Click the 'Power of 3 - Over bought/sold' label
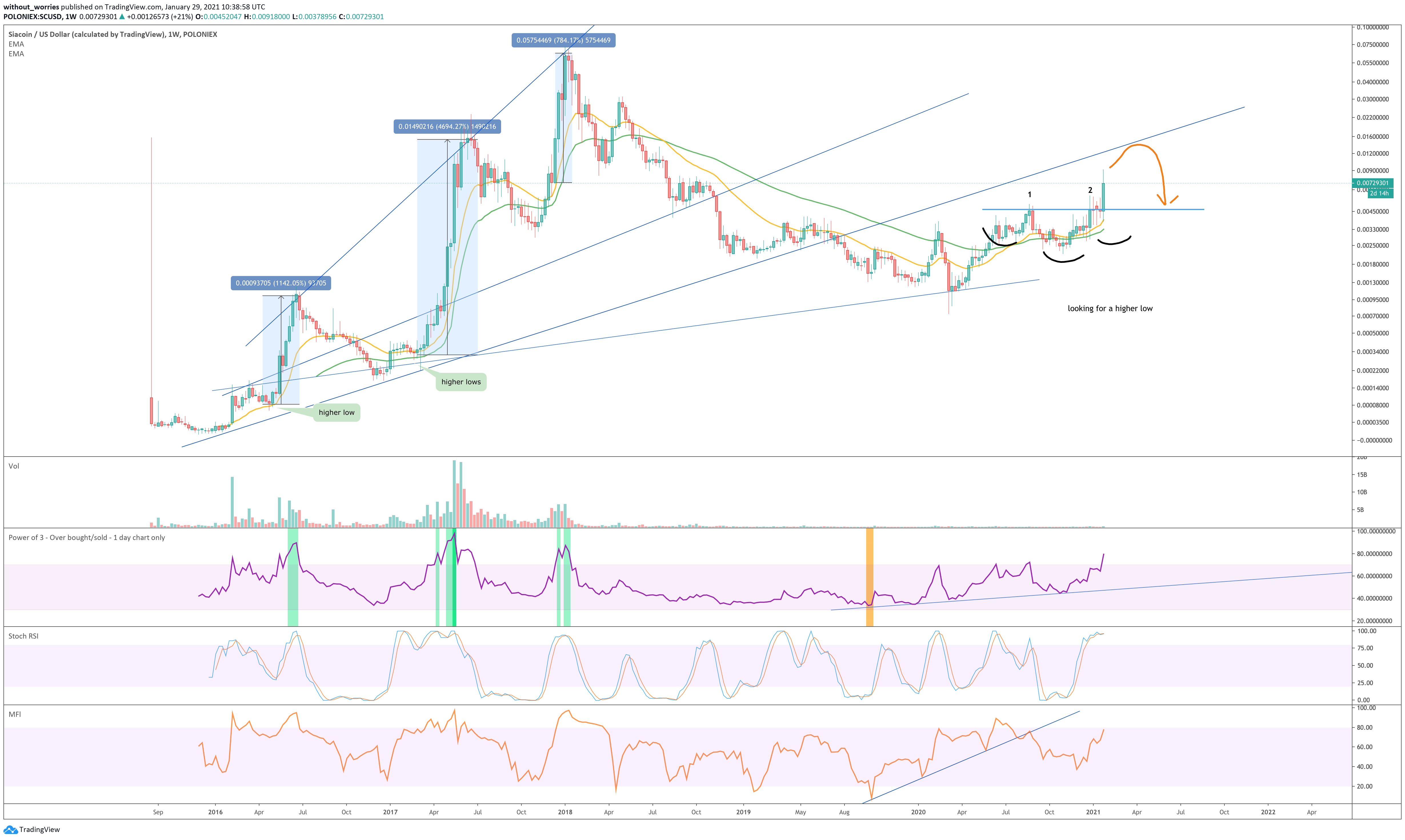This screenshot has height=840, width=1405. point(87,538)
